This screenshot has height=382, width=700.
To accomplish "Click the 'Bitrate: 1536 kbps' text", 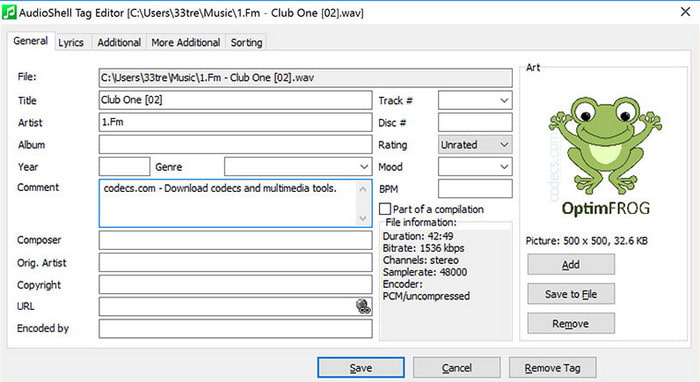I will pyautogui.click(x=423, y=248).
